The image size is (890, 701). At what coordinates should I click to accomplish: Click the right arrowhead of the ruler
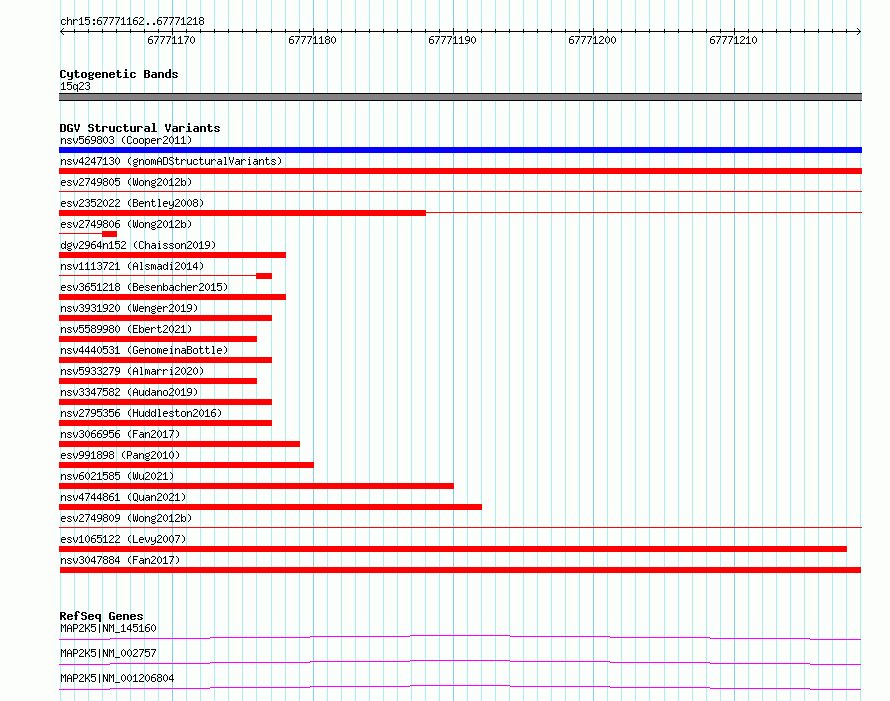pyautogui.click(x=859, y=31)
